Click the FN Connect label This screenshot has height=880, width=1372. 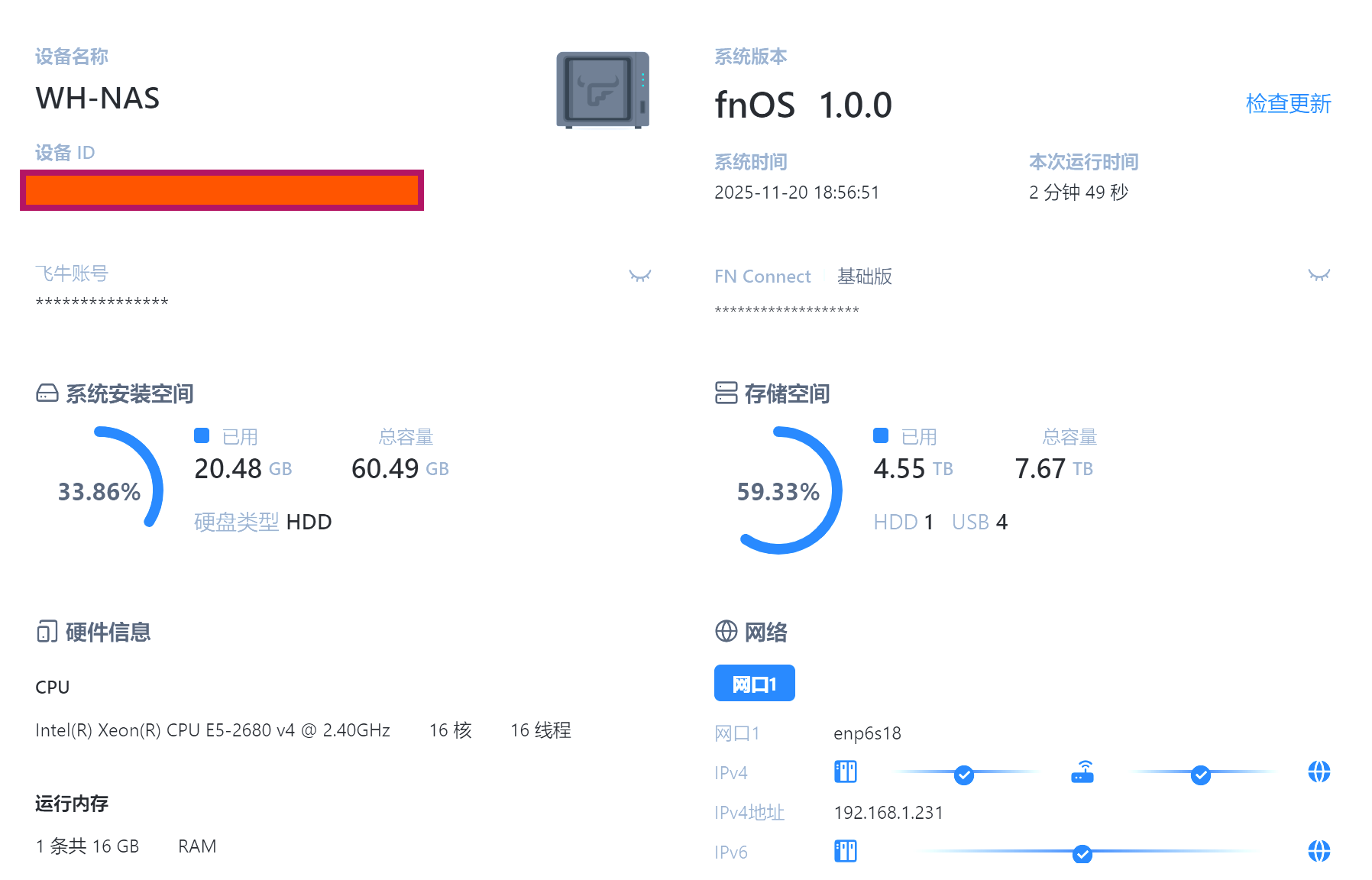click(762, 277)
